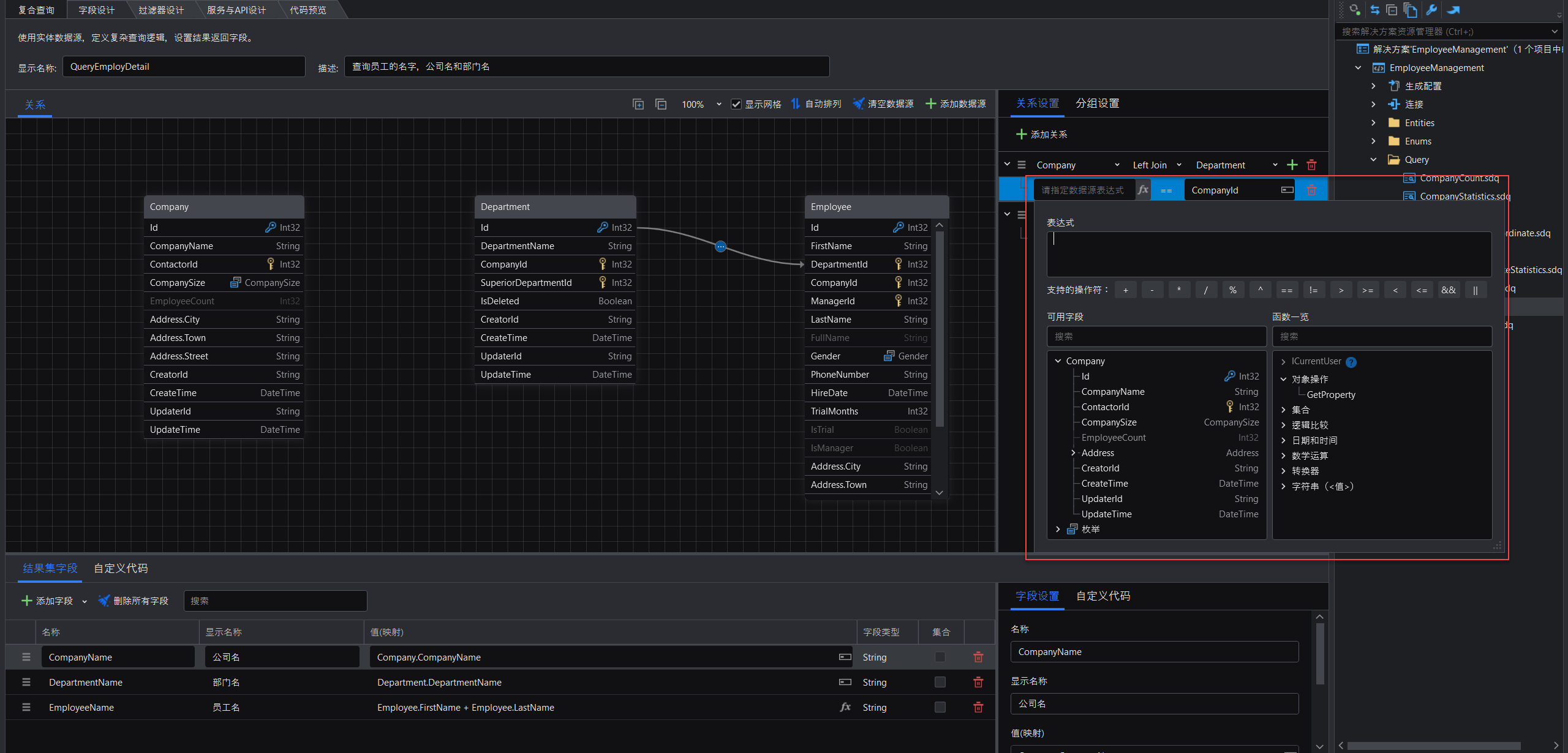The width and height of the screenshot is (1568, 753).
Task: Click the 显示名称 QueryEmployDetail input field
Action: [x=184, y=67]
